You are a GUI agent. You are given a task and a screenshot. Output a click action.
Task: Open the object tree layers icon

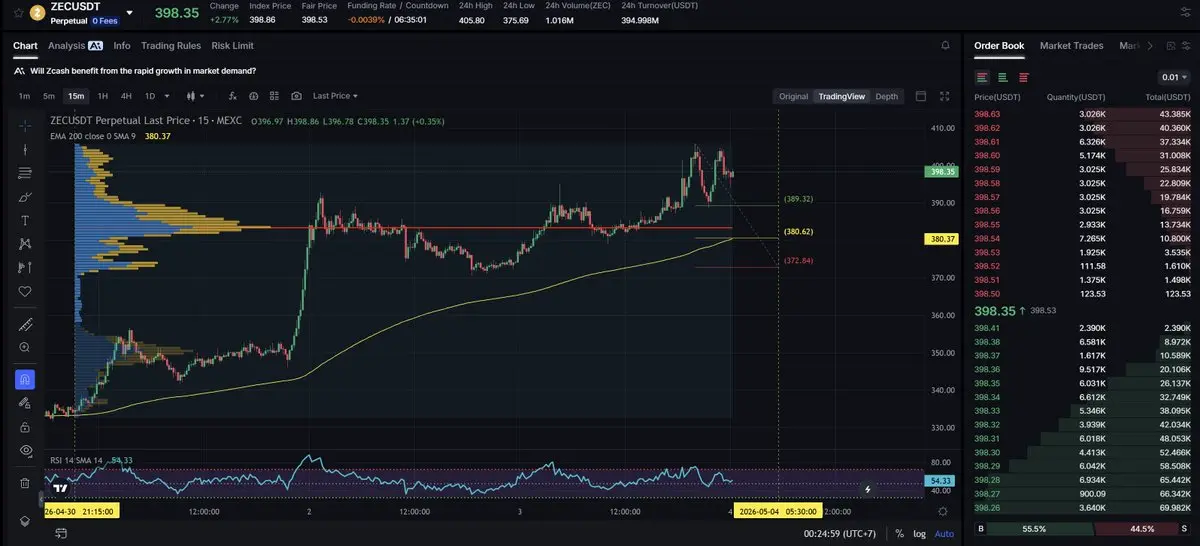click(x=25, y=522)
